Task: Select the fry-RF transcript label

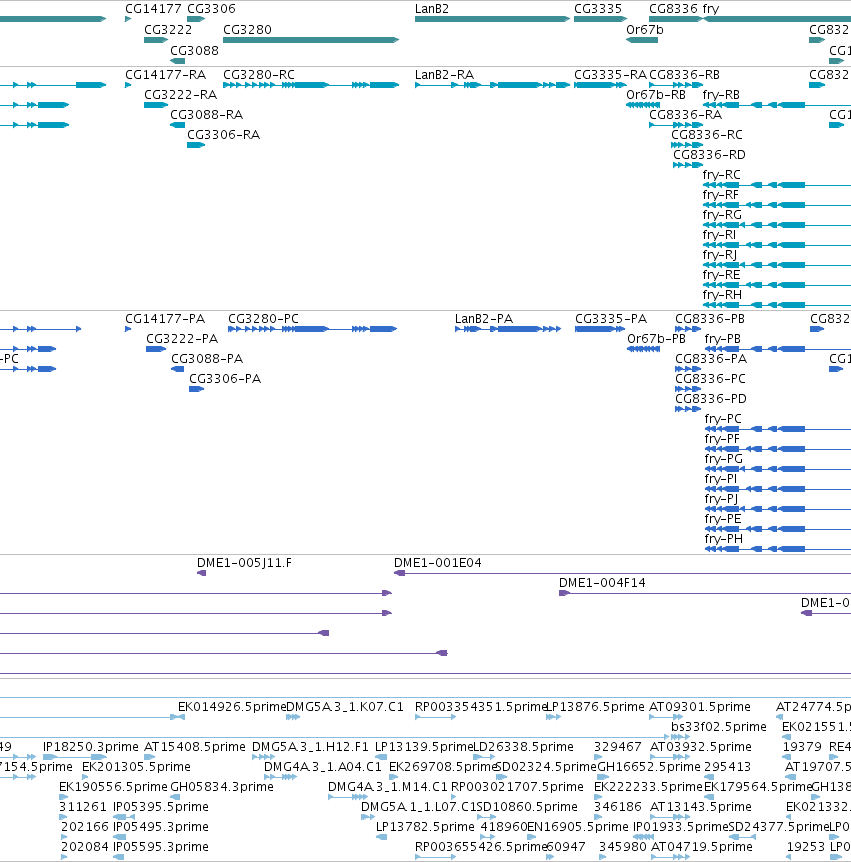Action: pos(720,195)
